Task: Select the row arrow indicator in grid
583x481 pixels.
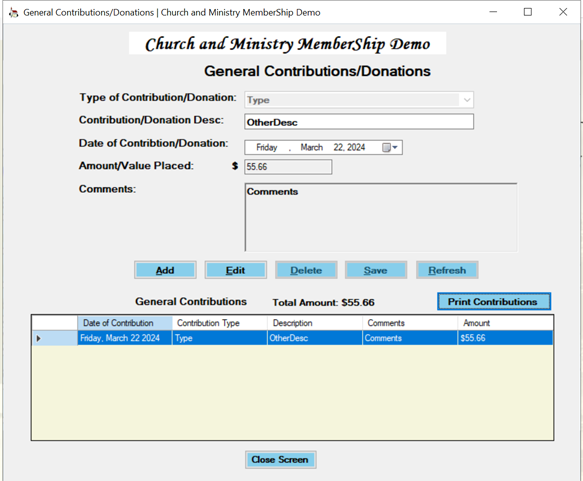Action: pyautogui.click(x=38, y=338)
